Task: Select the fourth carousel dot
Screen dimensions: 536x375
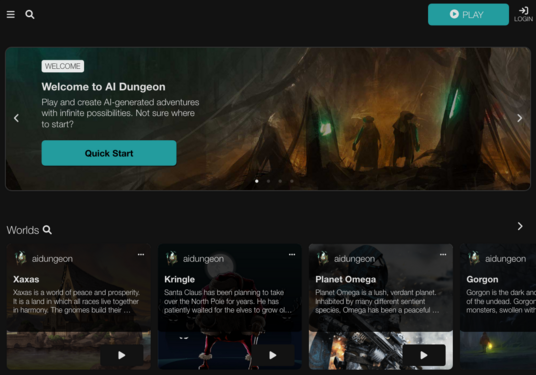Action: (x=292, y=181)
